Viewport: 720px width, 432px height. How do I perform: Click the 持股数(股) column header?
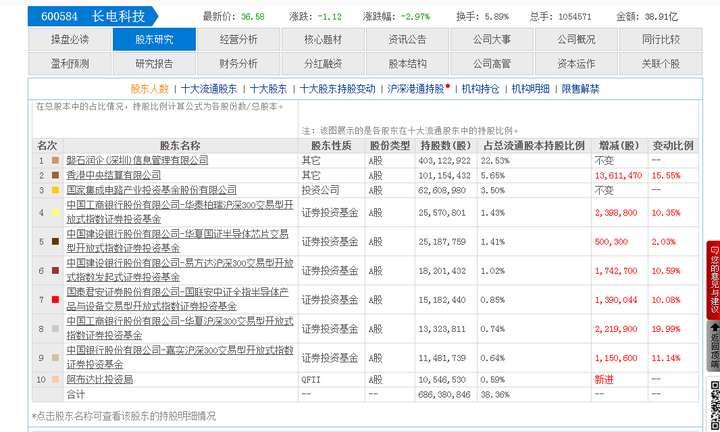445,146
